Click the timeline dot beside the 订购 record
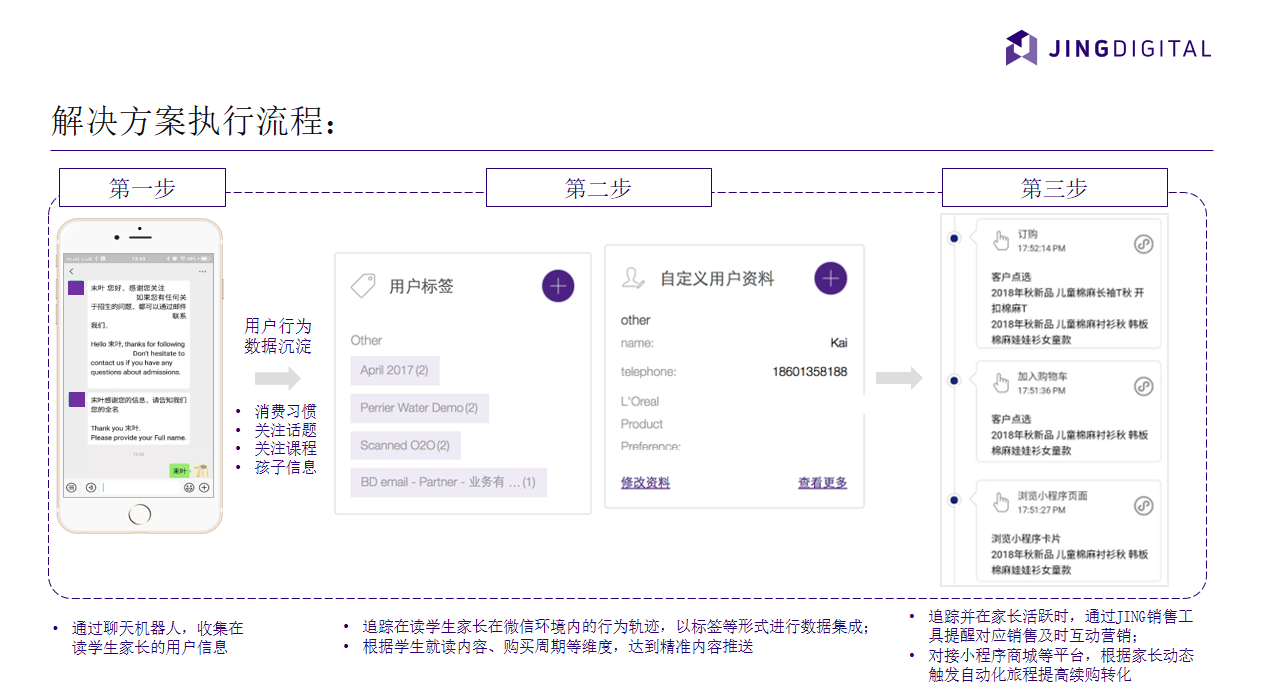Image resolution: width=1279 pixels, height=694 pixels. [x=952, y=236]
